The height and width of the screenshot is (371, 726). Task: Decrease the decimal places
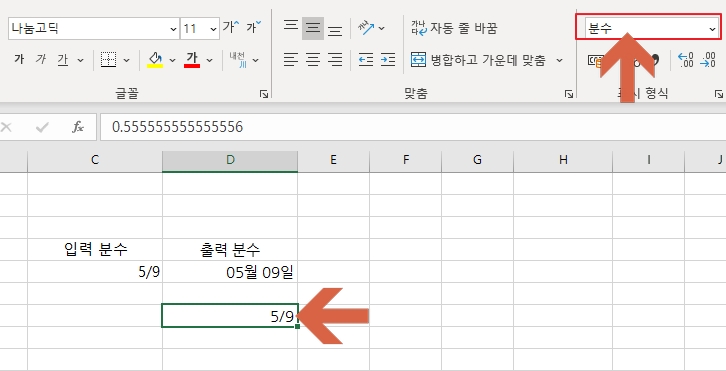pyautogui.click(x=708, y=60)
